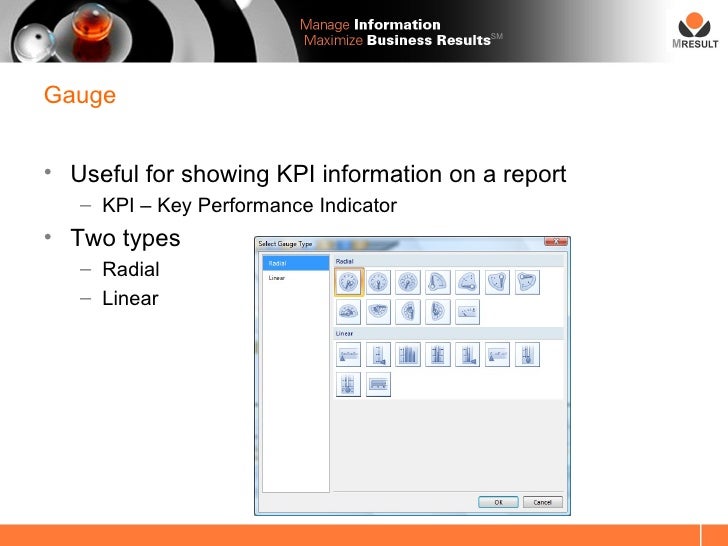The width and height of the screenshot is (728, 546).
Task: Close the Select Gauge Type dialog
Action: coord(556,241)
